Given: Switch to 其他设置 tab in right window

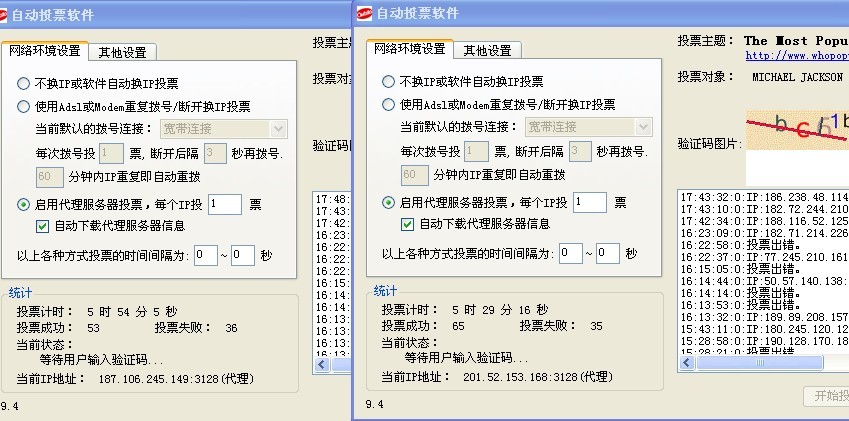Looking at the screenshot, I should 487,50.
